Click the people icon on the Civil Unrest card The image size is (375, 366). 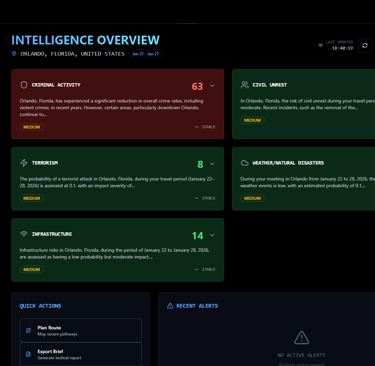pos(245,85)
